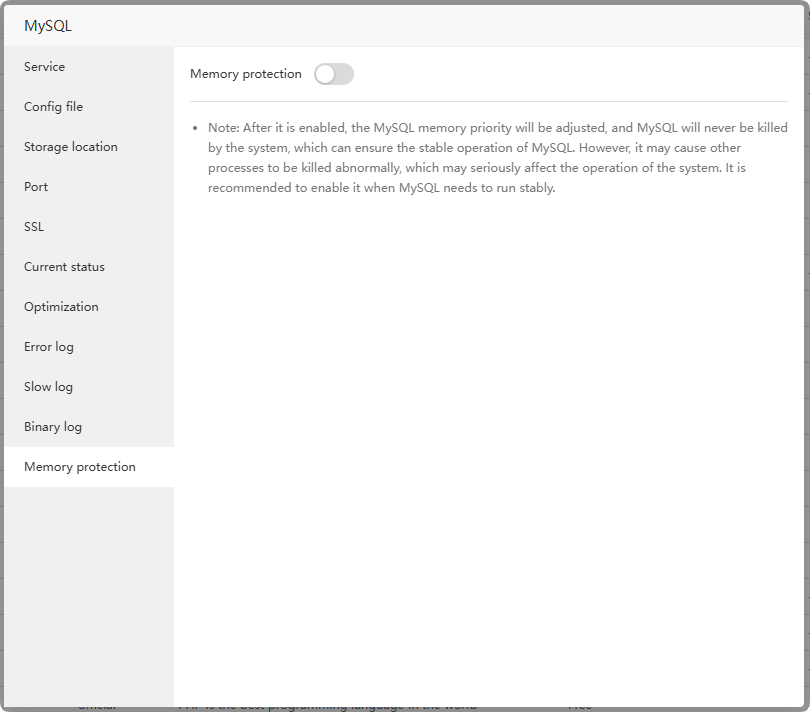Viewport: 810px width, 712px height.
Task: Open the Optimization tab
Action: click(89, 307)
